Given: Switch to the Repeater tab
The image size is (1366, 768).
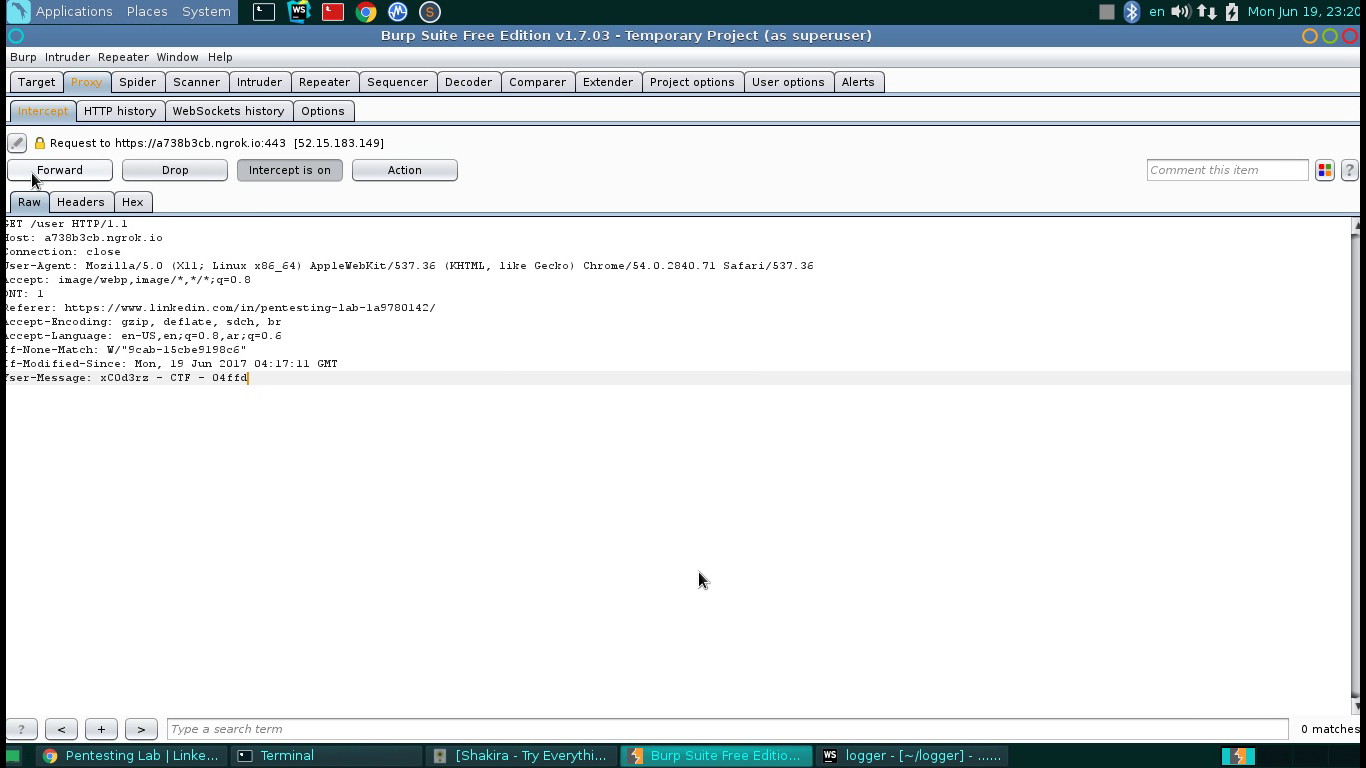Looking at the screenshot, I should 324,82.
